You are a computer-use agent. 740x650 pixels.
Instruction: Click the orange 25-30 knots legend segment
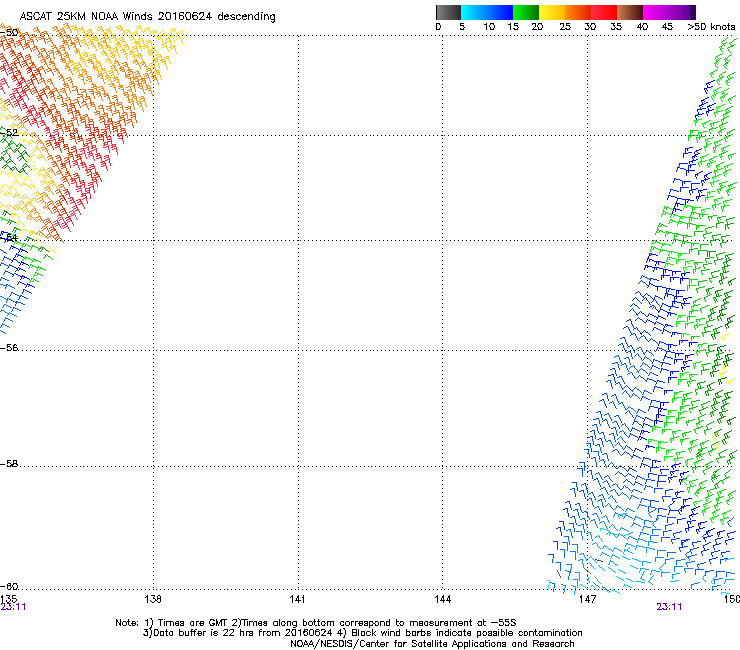coord(578,12)
